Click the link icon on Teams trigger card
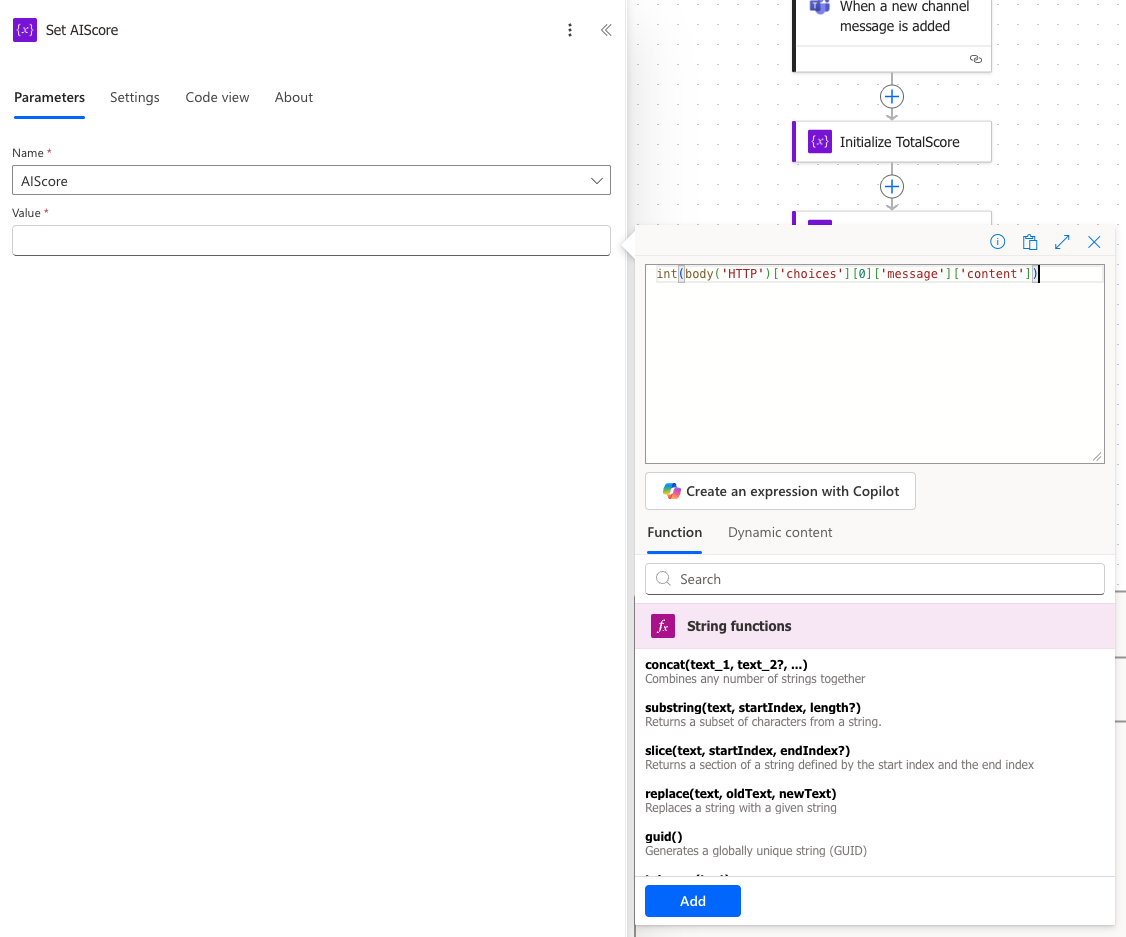Image resolution: width=1126 pixels, height=937 pixels. pos(976,60)
